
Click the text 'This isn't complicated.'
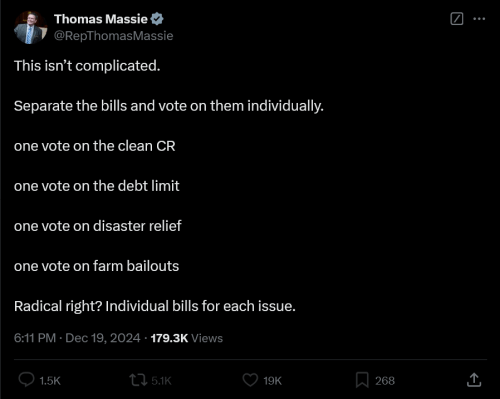(87, 66)
